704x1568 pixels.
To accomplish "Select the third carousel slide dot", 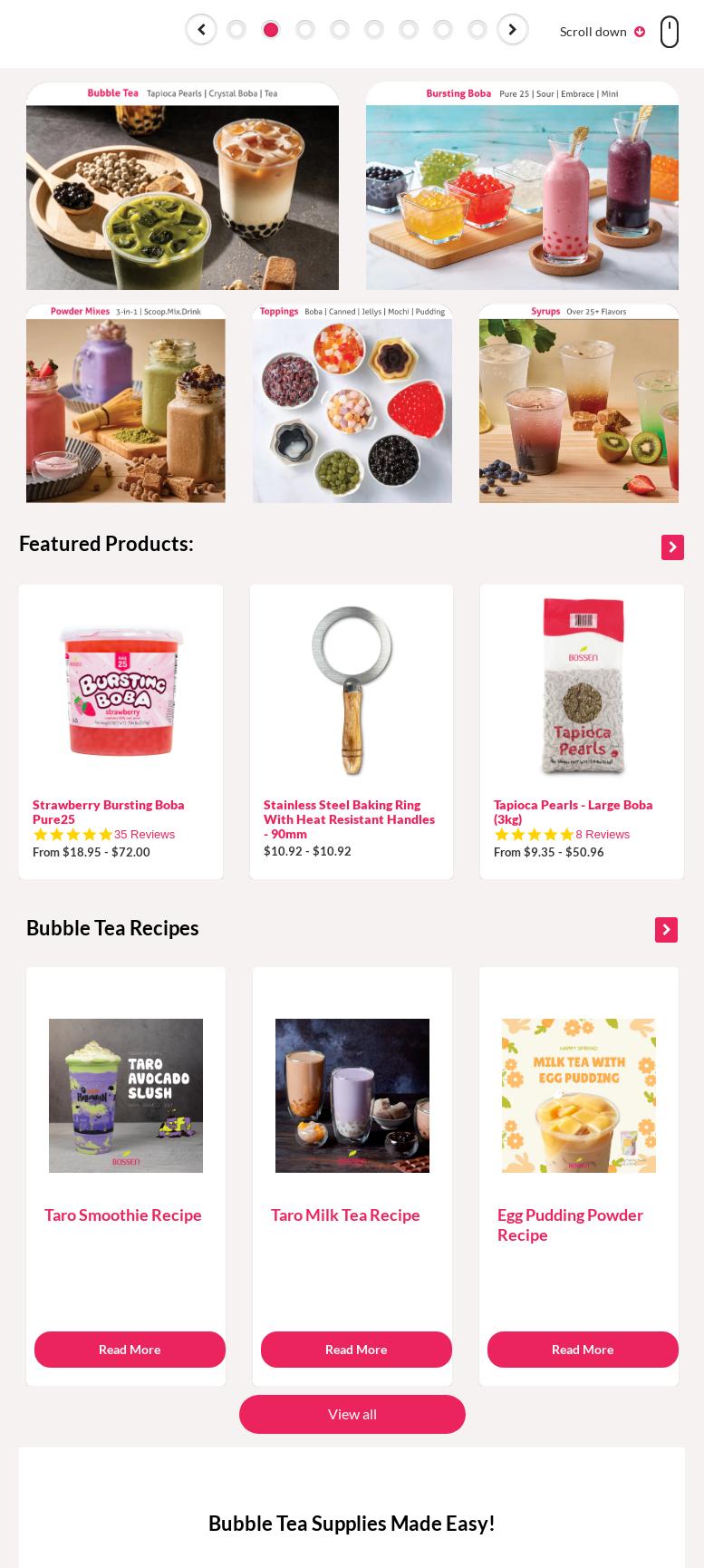I will click(x=305, y=30).
